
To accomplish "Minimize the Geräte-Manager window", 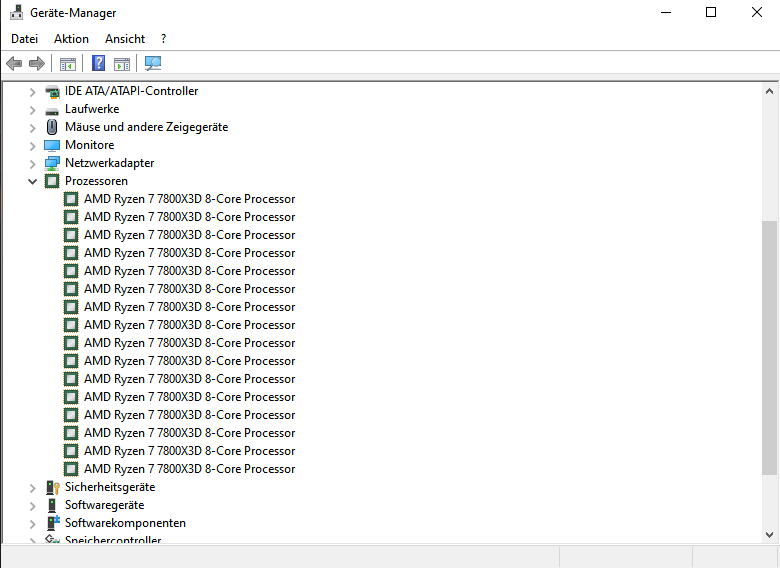I will click(666, 12).
